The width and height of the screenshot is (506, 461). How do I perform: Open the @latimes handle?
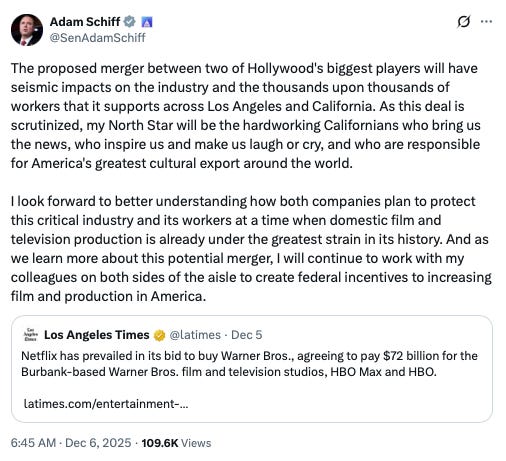195,335
